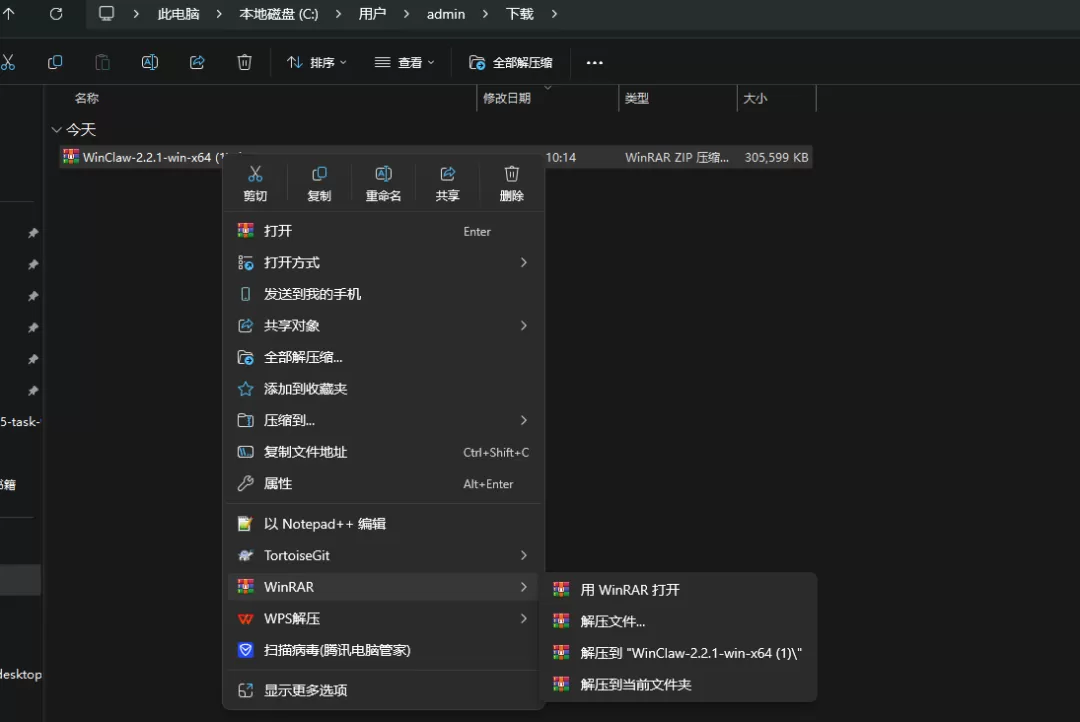The image size is (1080, 722).
Task: Click the WinClaw zip file icon
Action: pos(71,156)
